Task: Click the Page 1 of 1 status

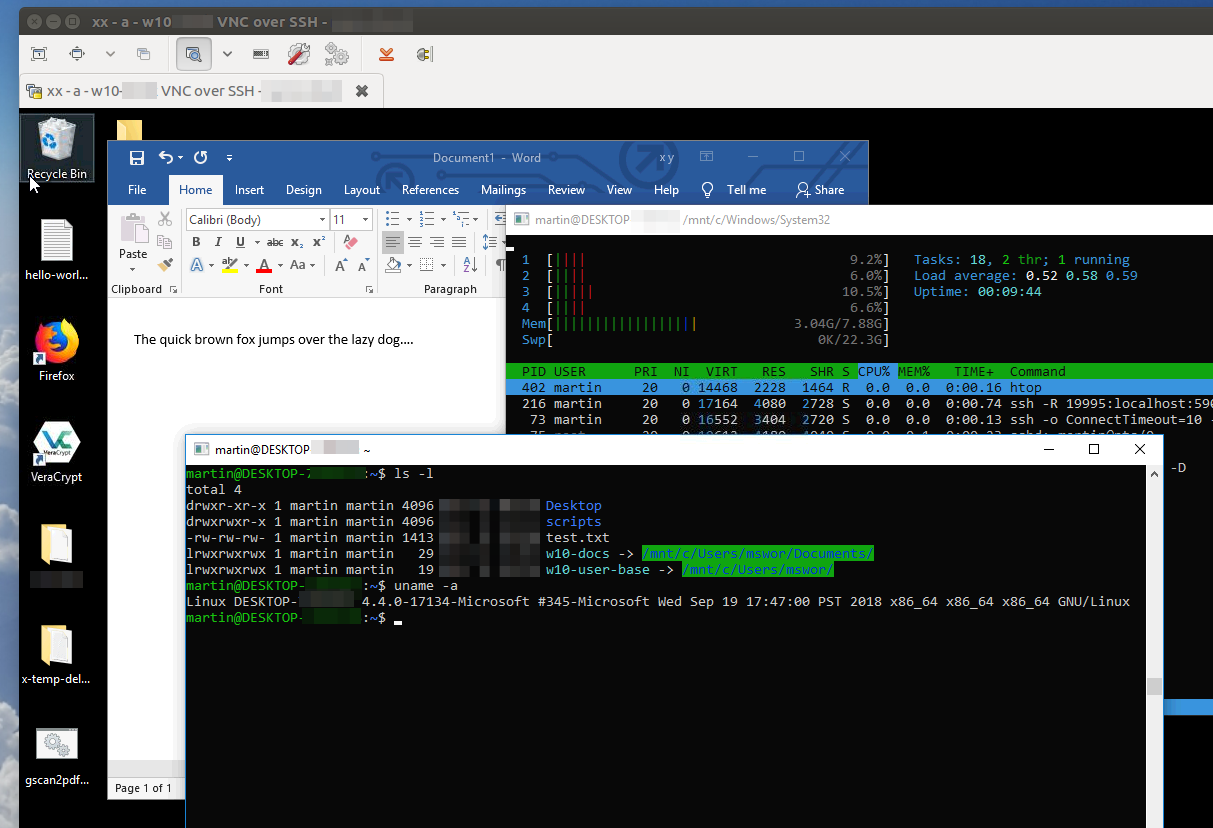Action: 144,788
